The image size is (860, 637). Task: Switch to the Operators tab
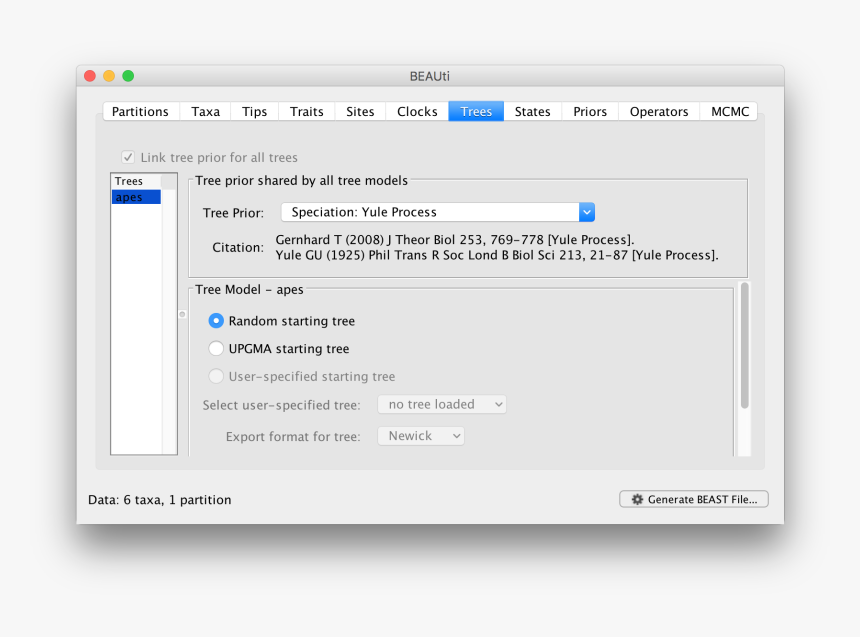pyautogui.click(x=658, y=111)
